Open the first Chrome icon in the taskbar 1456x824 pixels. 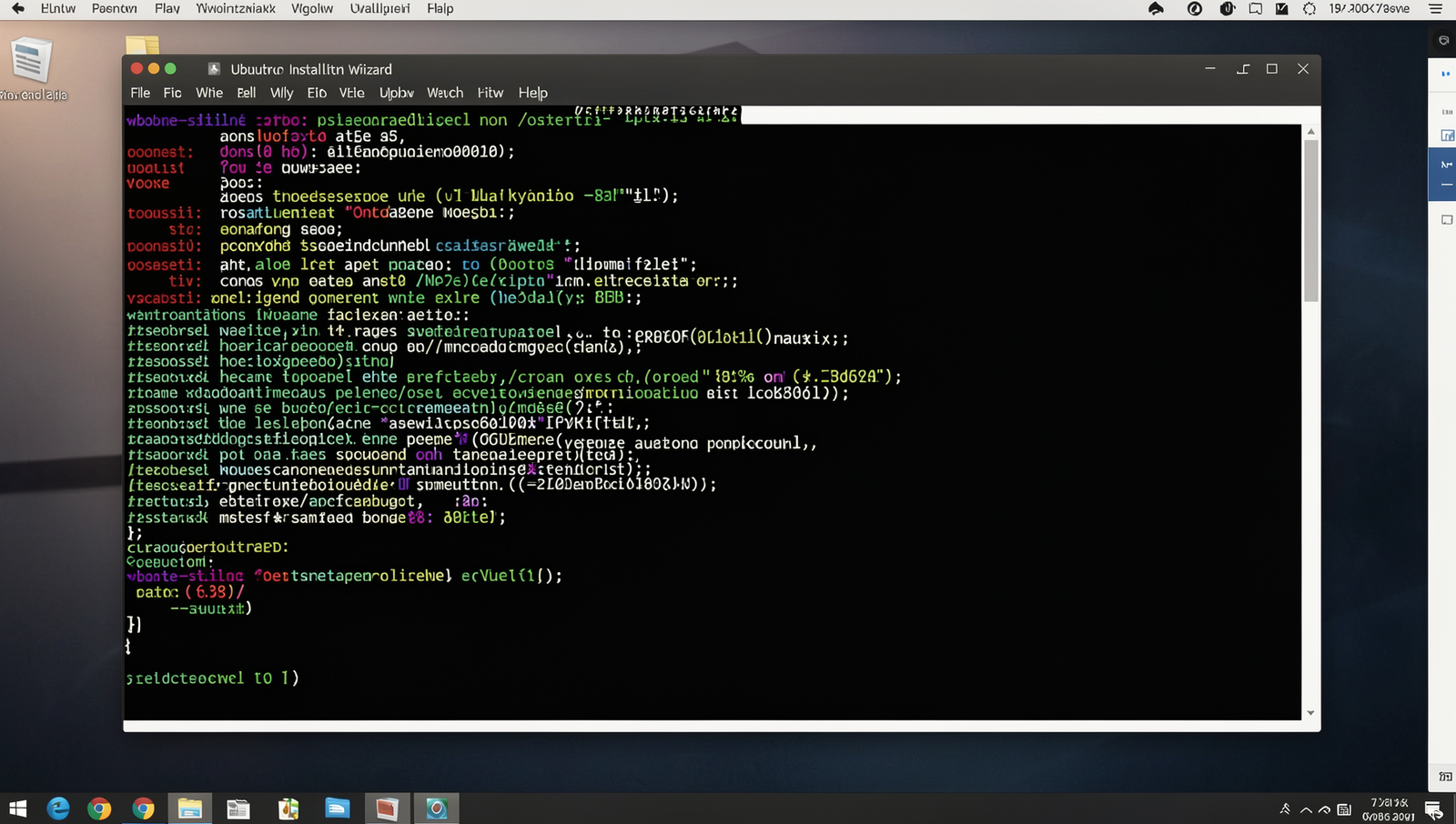point(99,808)
